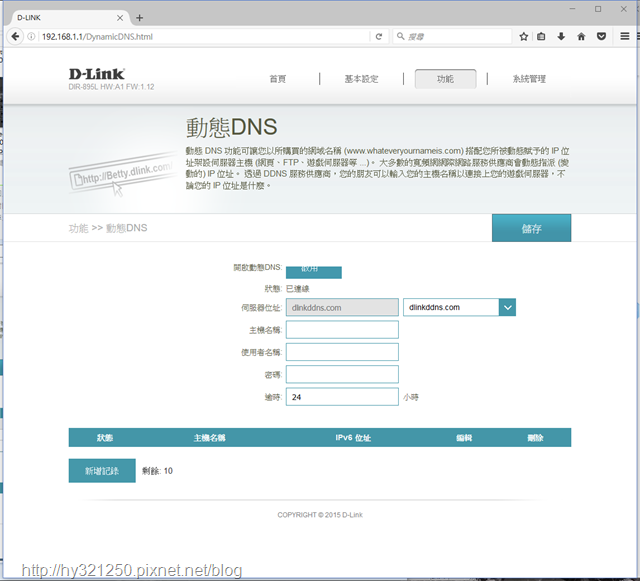Open the 基本設定 navigation tab
640x581 pixels.
[x=362, y=79]
